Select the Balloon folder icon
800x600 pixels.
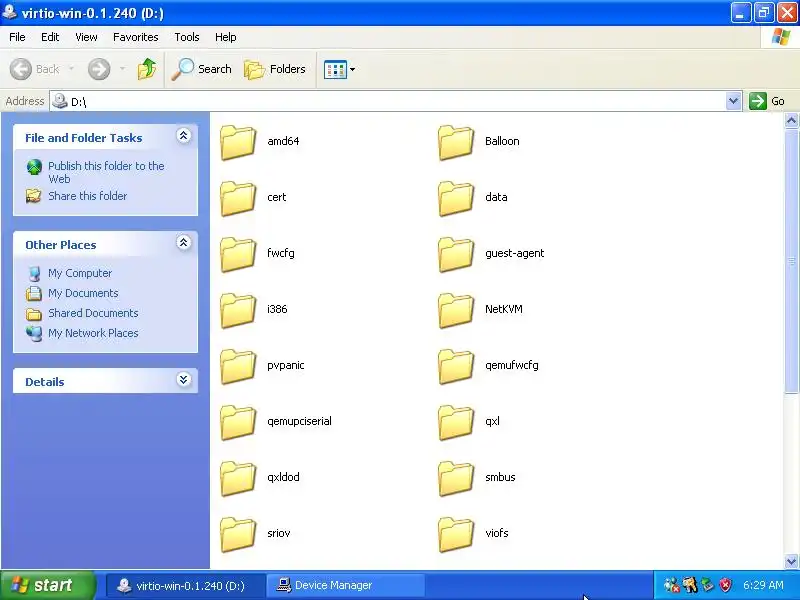click(x=456, y=142)
